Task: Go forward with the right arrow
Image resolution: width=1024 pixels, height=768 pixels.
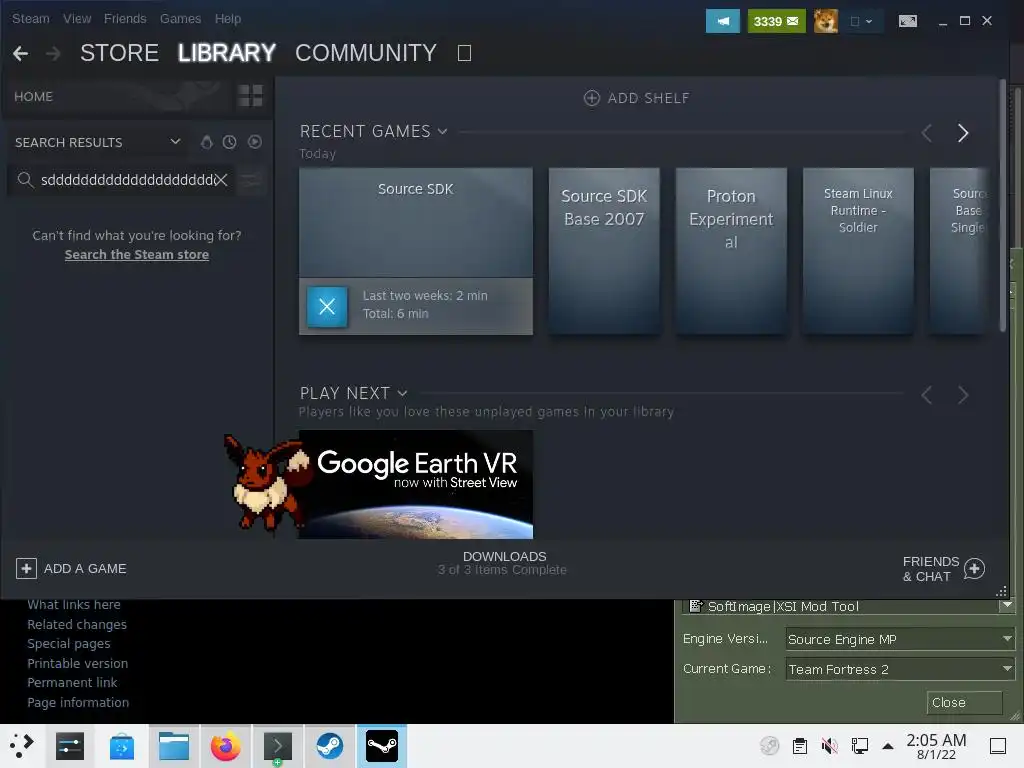Action: pos(53,53)
